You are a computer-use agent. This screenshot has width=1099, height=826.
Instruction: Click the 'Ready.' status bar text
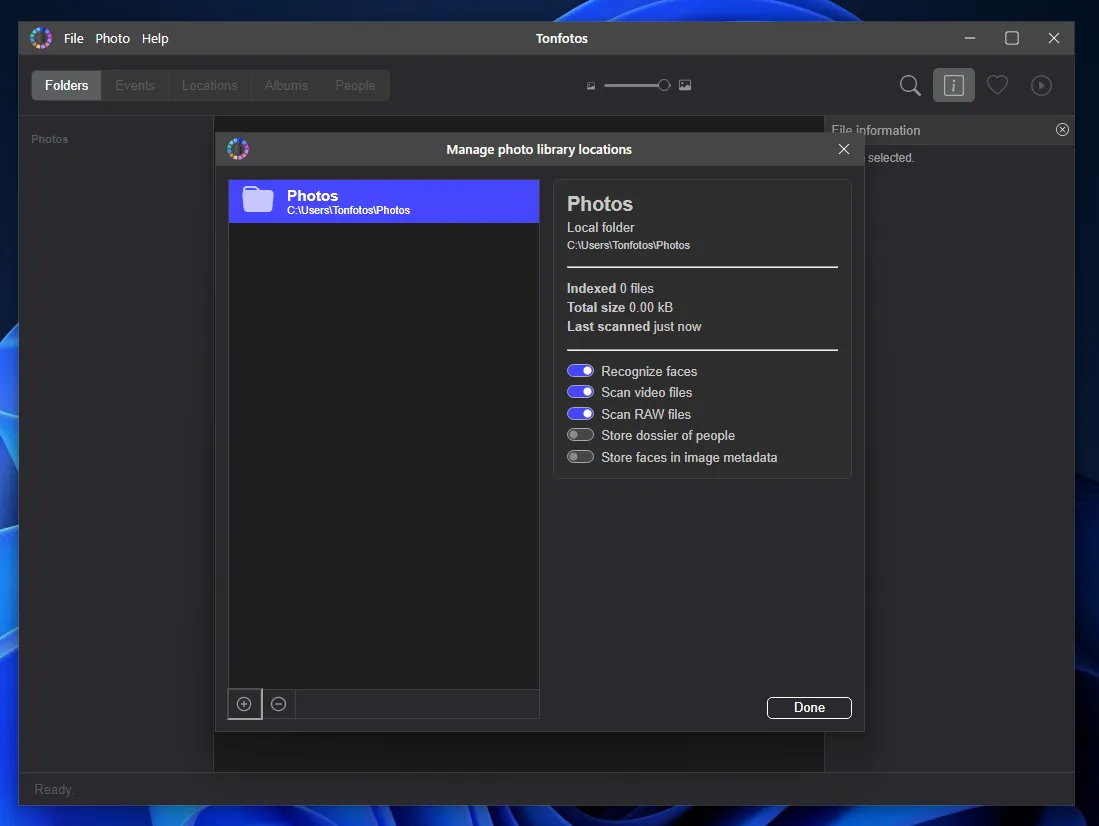point(53,790)
